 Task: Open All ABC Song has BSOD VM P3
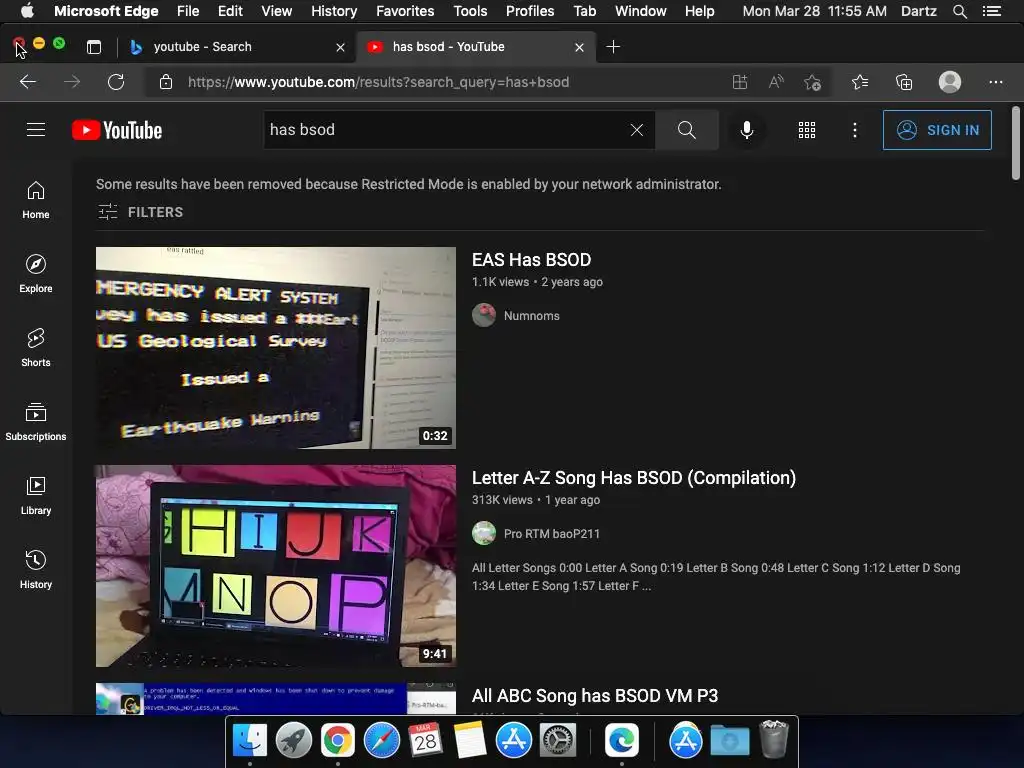pos(595,696)
